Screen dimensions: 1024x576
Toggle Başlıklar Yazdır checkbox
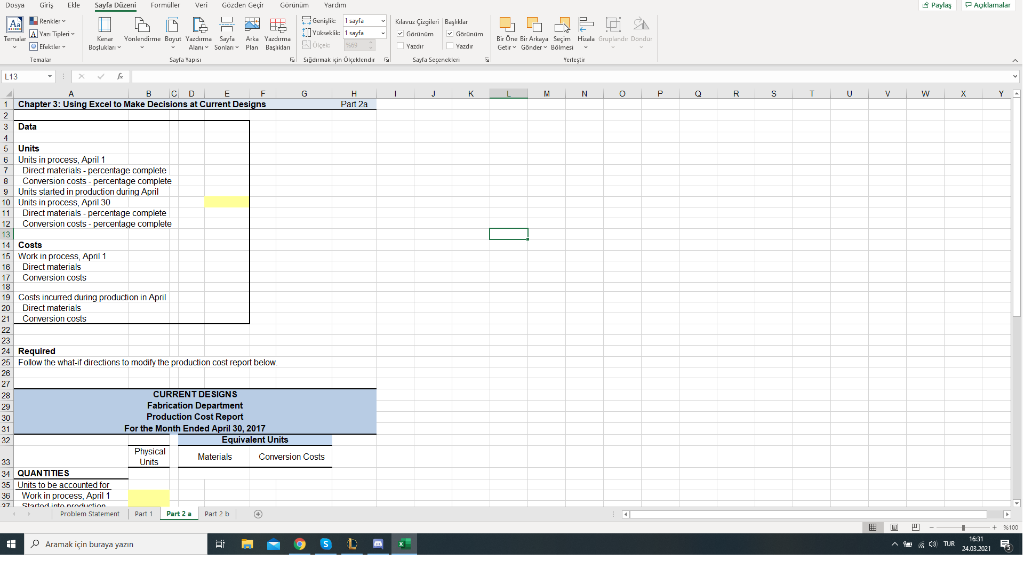449,46
